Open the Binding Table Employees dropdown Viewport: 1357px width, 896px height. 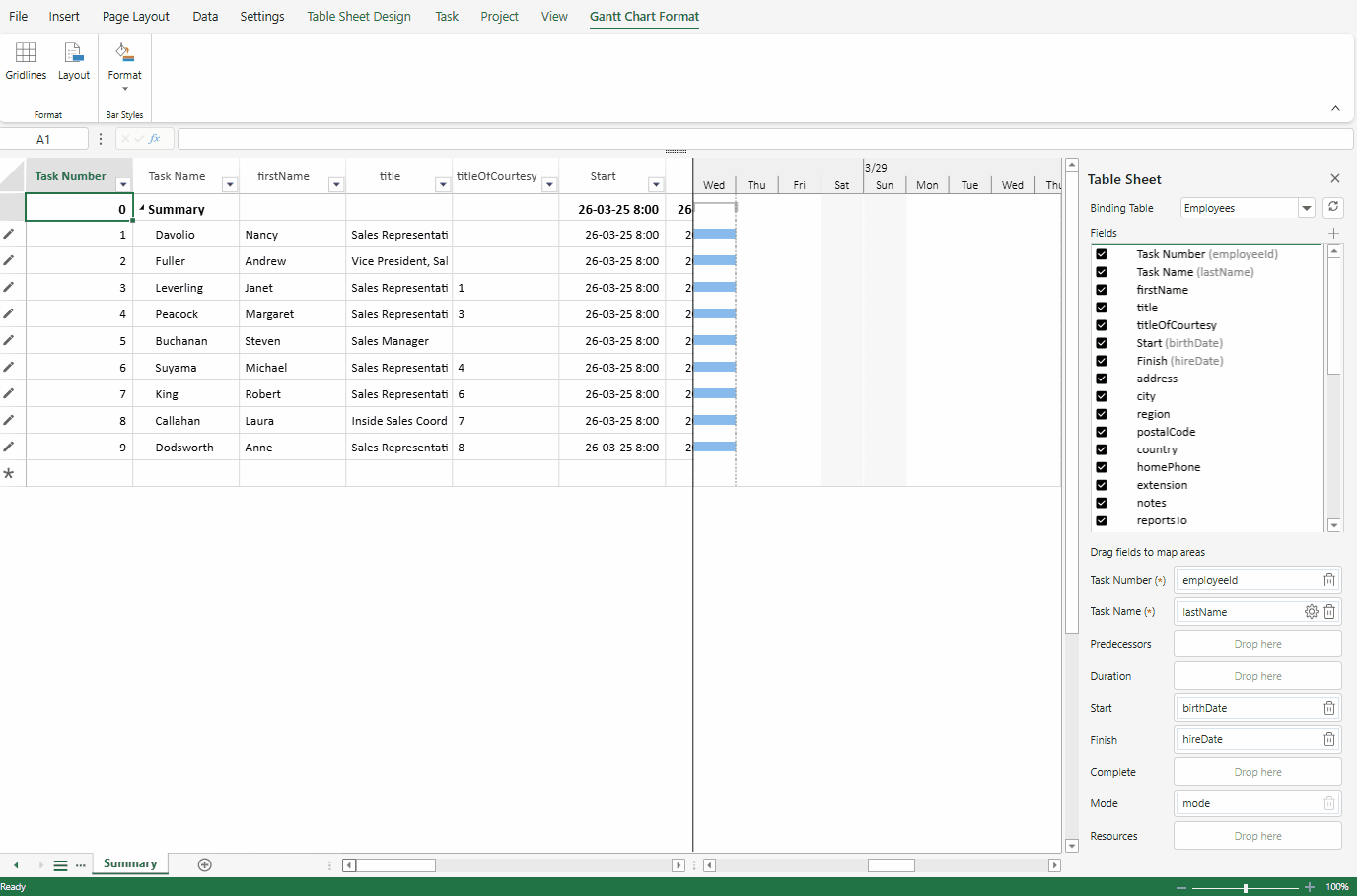(x=1307, y=208)
